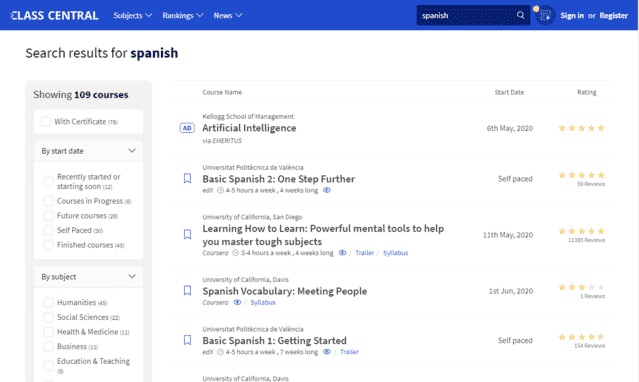Check the Courses in Progress filter
The width and height of the screenshot is (639, 382).
pyautogui.click(x=48, y=201)
